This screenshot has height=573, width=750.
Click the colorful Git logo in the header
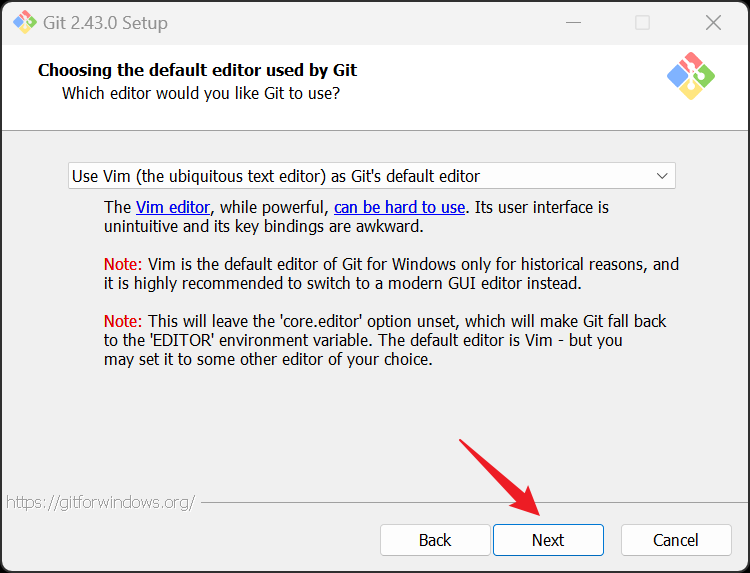point(691,75)
